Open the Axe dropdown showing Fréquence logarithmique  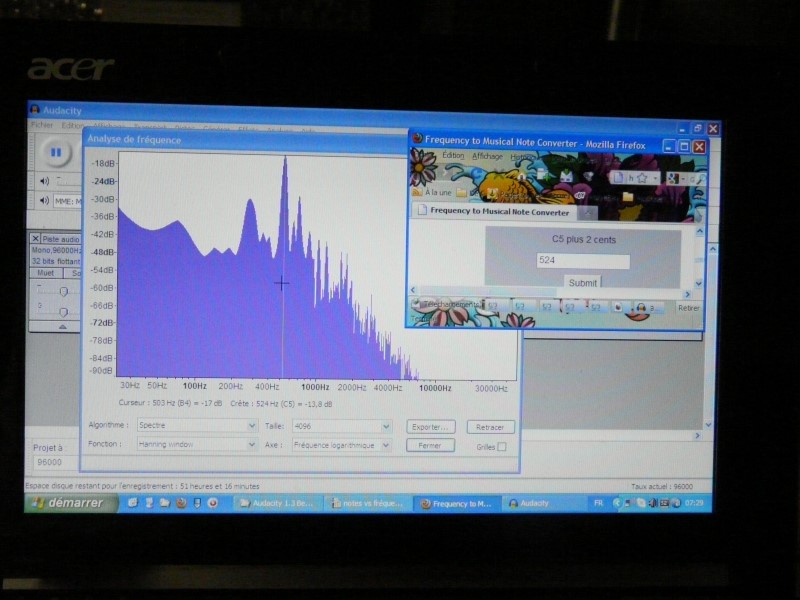[x=341, y=445]
